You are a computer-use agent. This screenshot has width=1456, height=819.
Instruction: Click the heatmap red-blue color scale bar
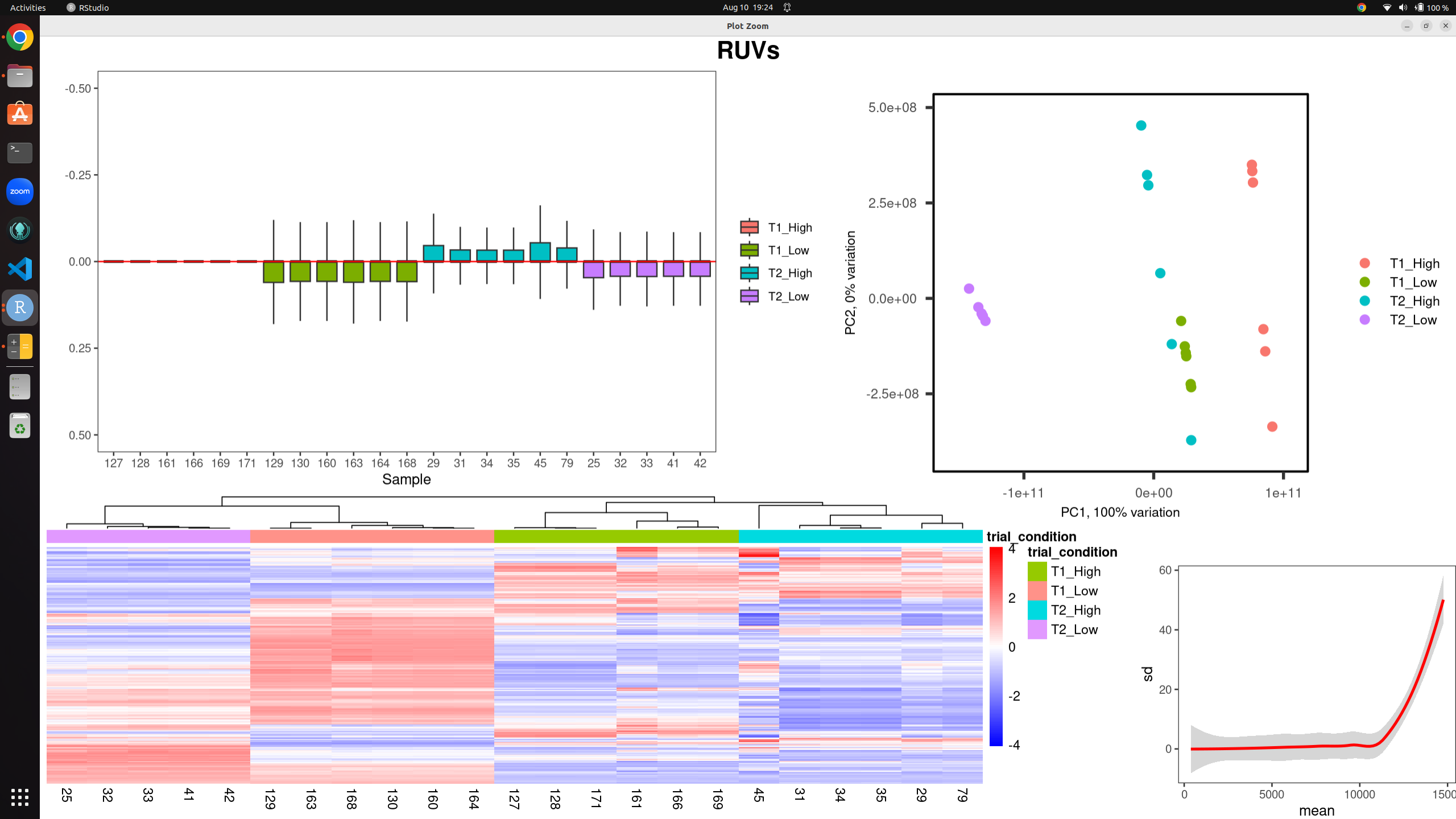point(996,647)
